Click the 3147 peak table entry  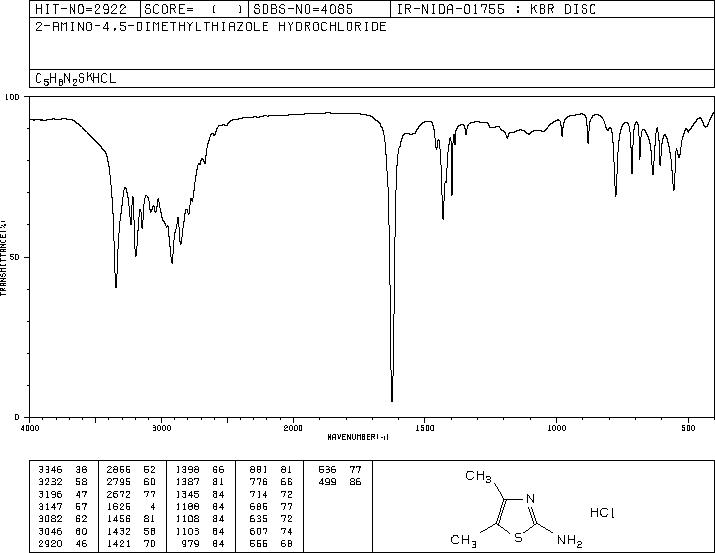63,506
